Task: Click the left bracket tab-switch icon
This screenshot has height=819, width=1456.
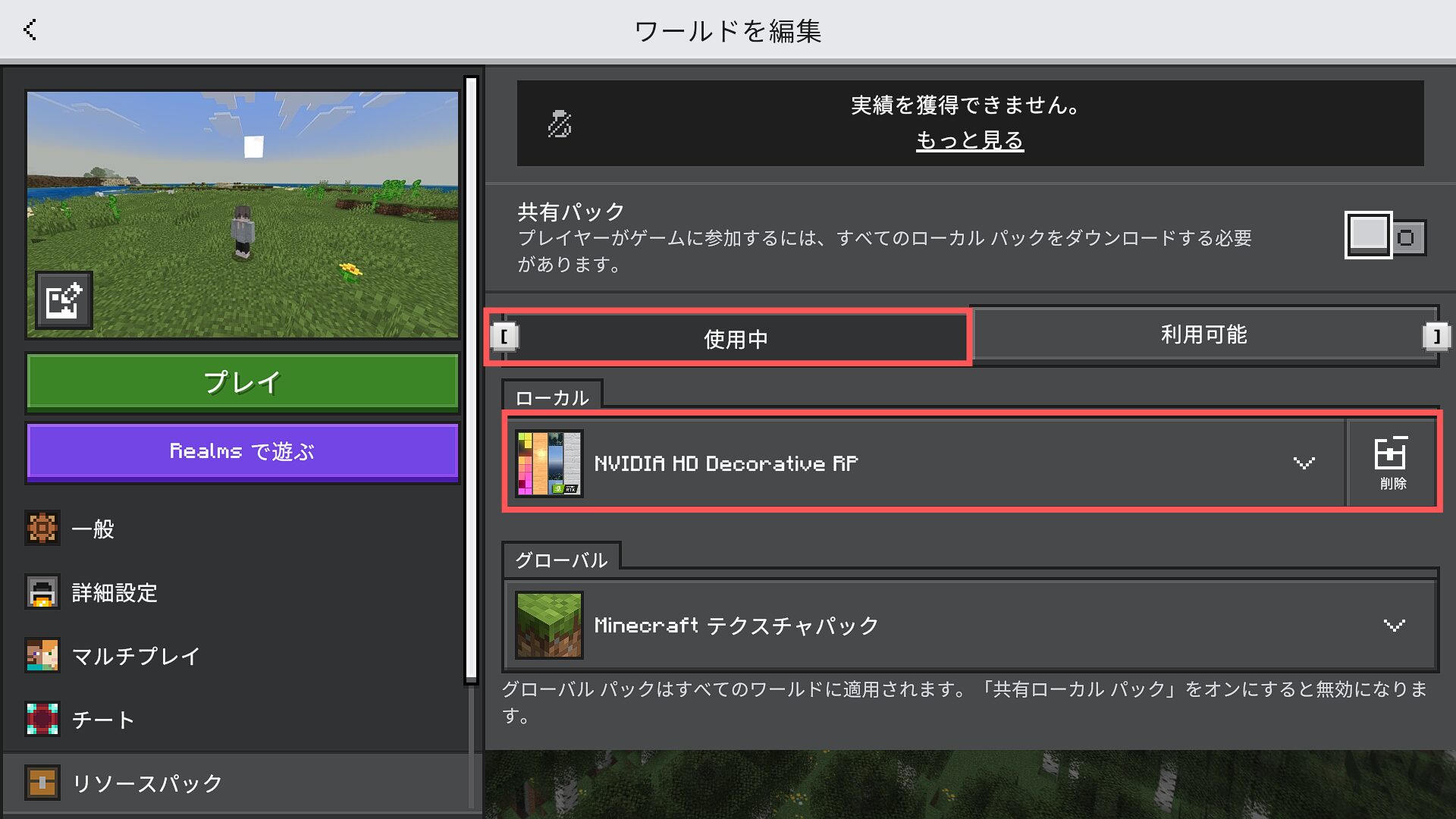Action: (505, 336)
